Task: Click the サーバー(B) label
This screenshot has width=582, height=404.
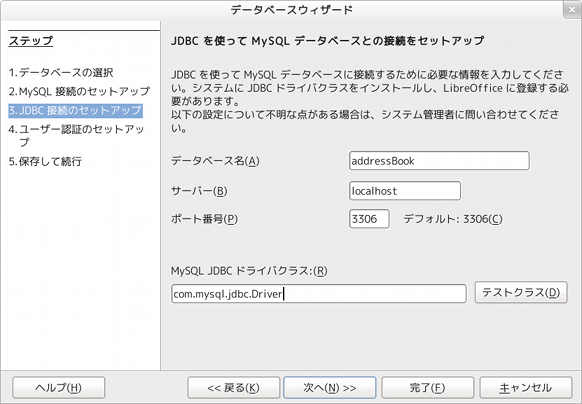Action: [199, 191]
